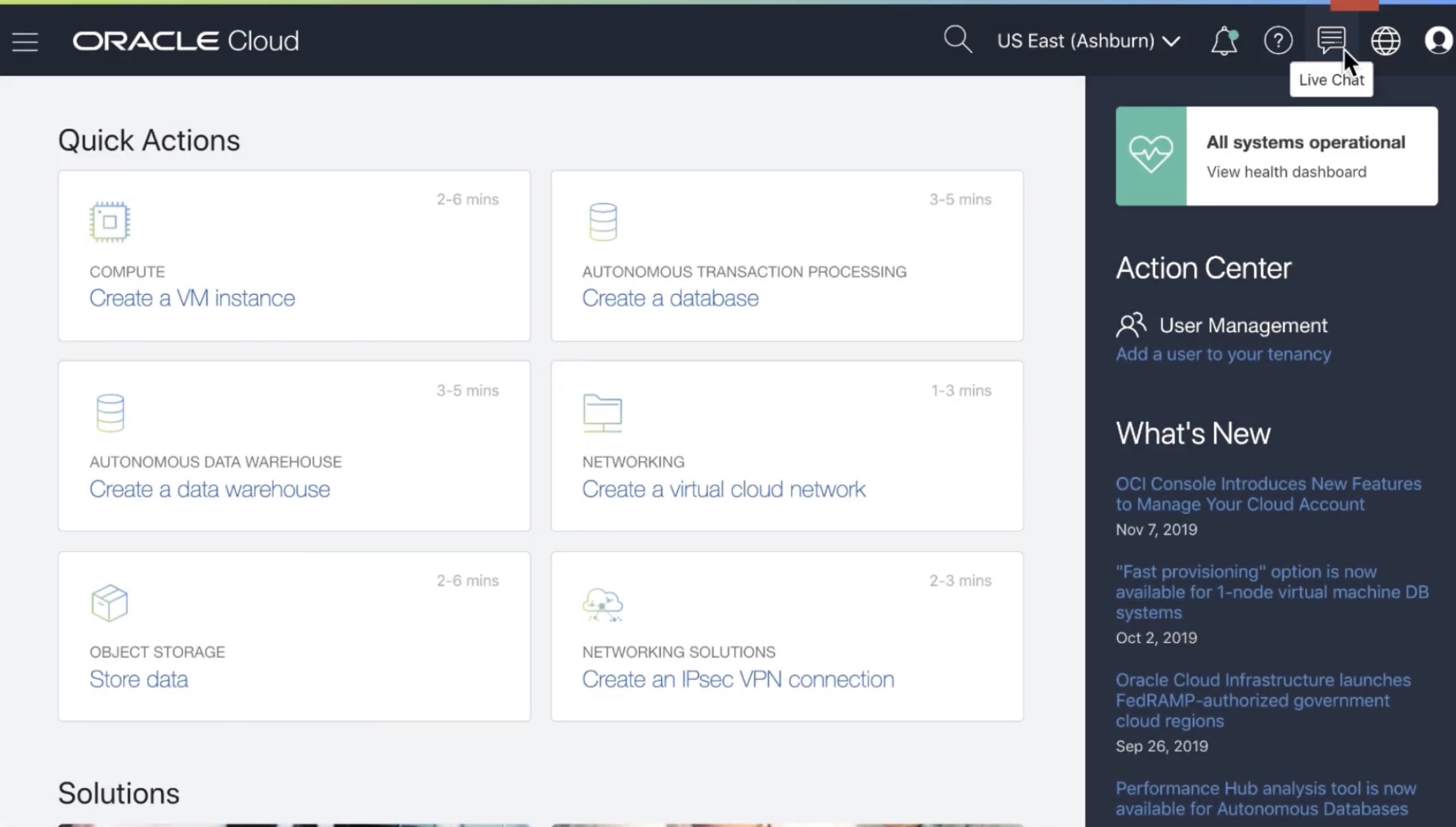The width and height of the screenshot is (1456, 827).
Task: Click Create a virtual cloud network
Action: pos(724,489)
